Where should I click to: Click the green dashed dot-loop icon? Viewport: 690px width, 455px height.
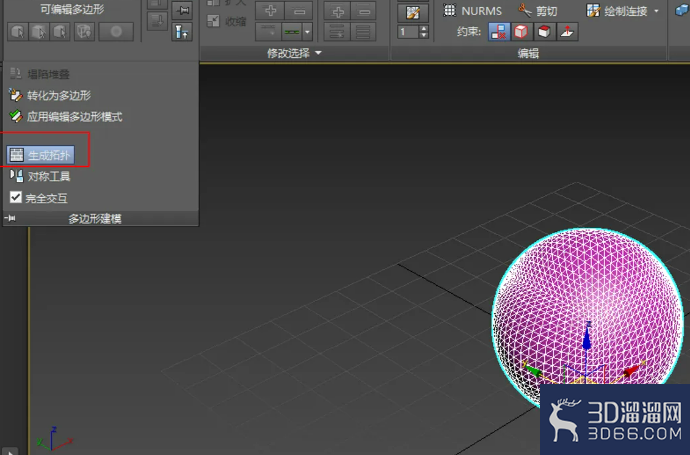[x=292, y=32]
